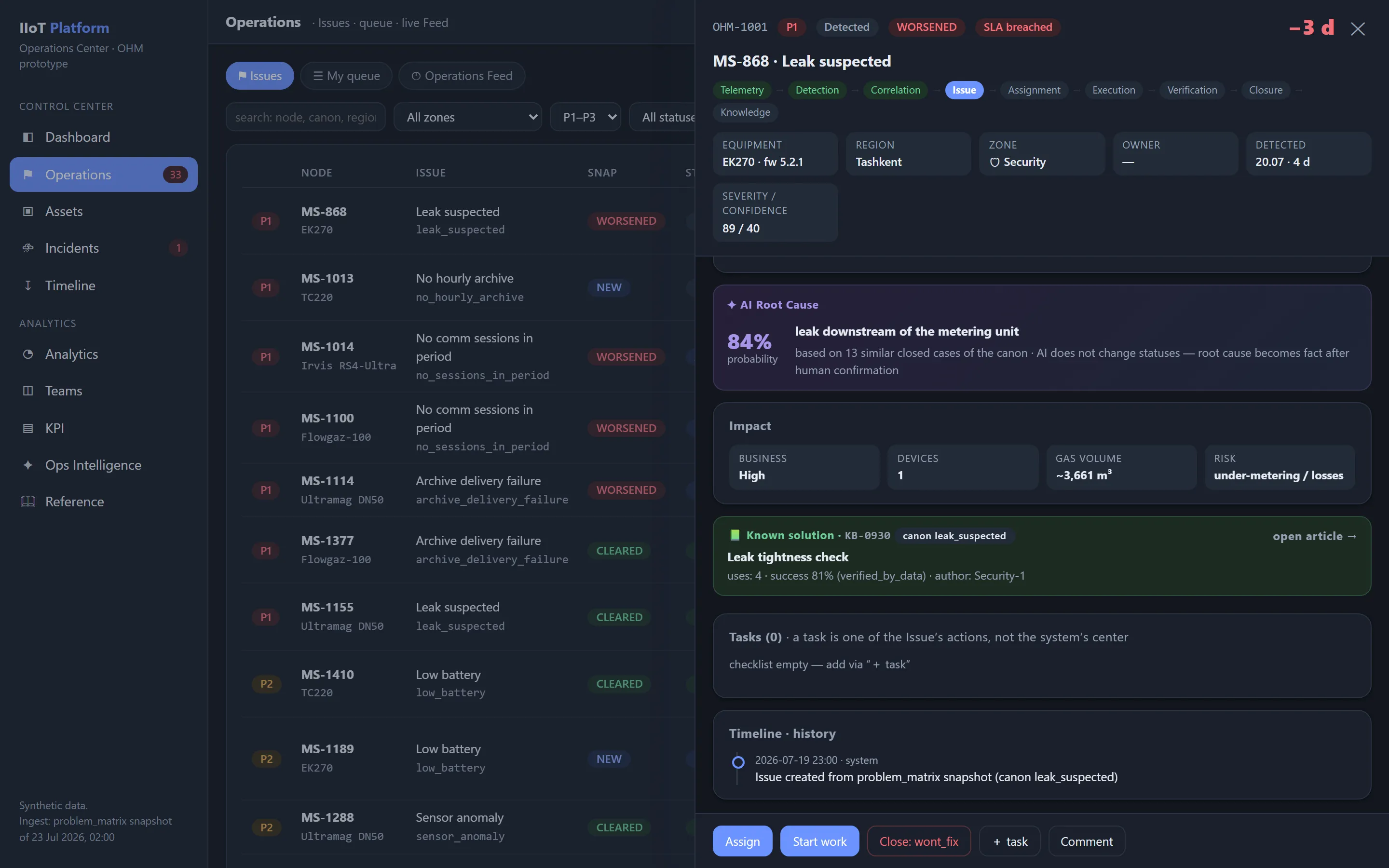Select the MS-1155 Leak suspected row
The image size is (1389, 868).
click(x=468, y=617)
